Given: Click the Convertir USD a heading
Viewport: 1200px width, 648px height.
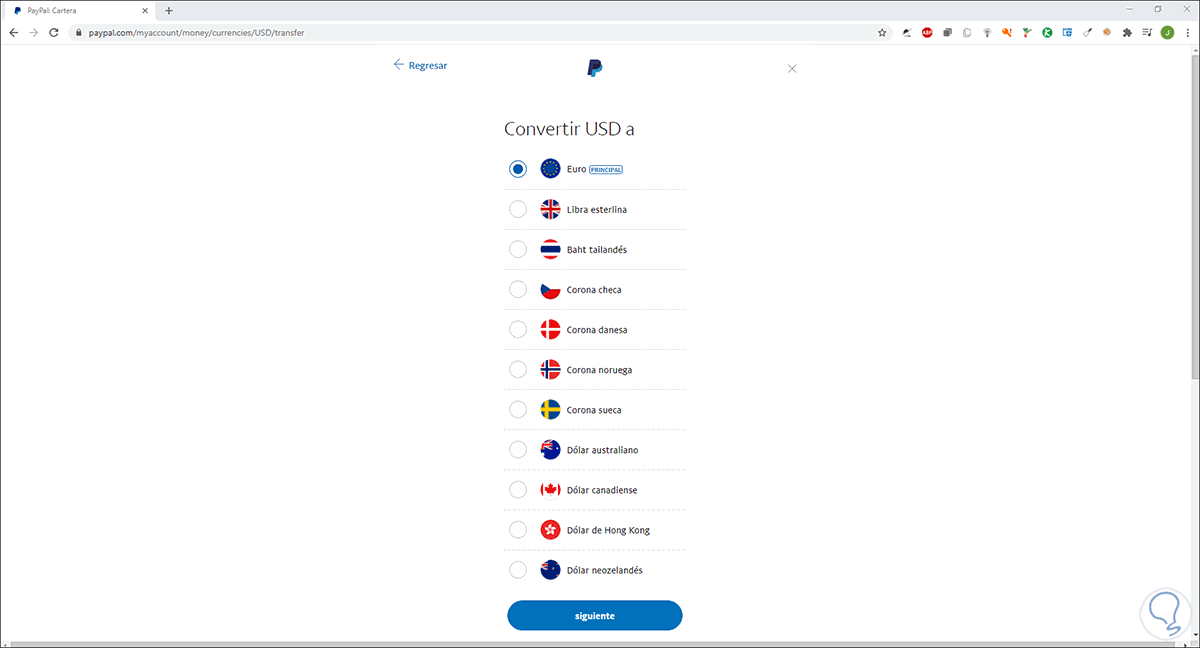Looking at the screenshot, I should point(569,129).
